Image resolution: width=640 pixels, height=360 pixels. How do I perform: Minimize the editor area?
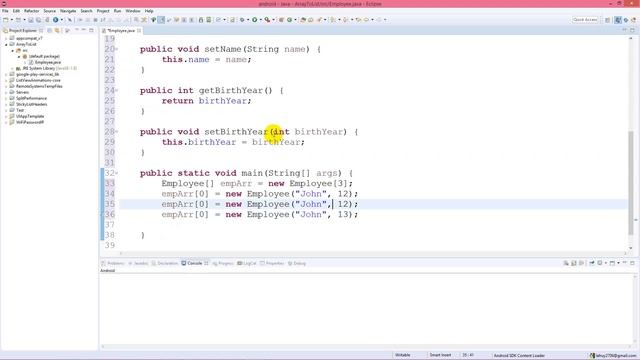tap(624, 30)
